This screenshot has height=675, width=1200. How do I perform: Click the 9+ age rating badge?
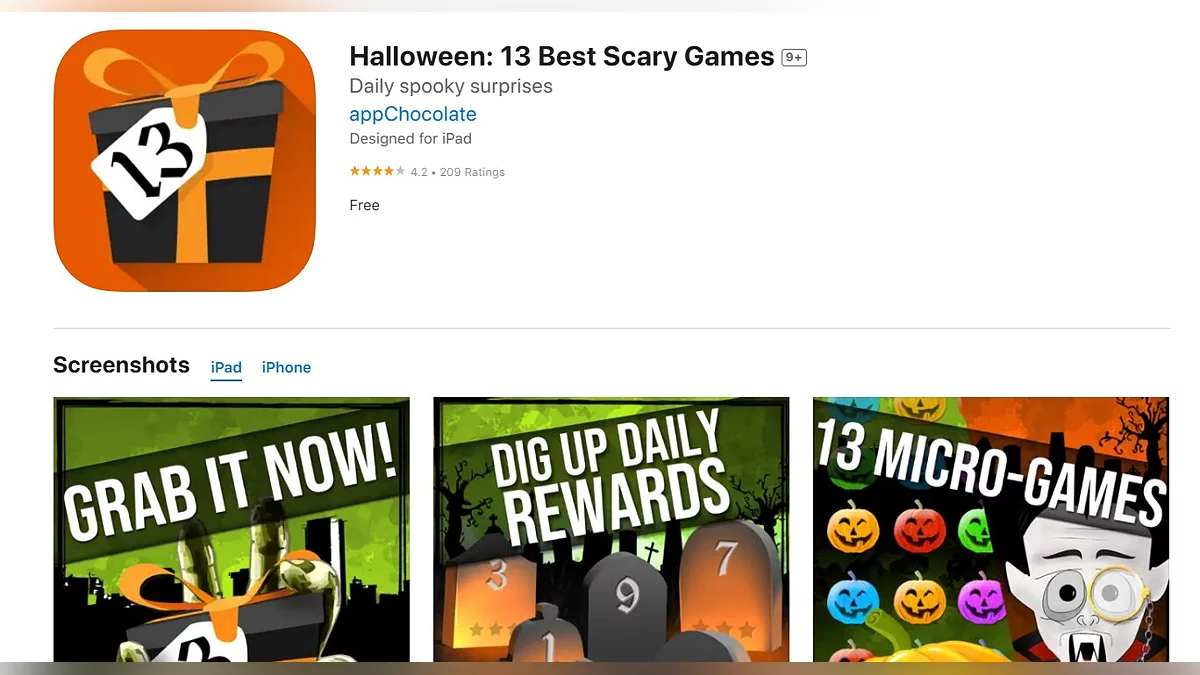tap(794, 58)
